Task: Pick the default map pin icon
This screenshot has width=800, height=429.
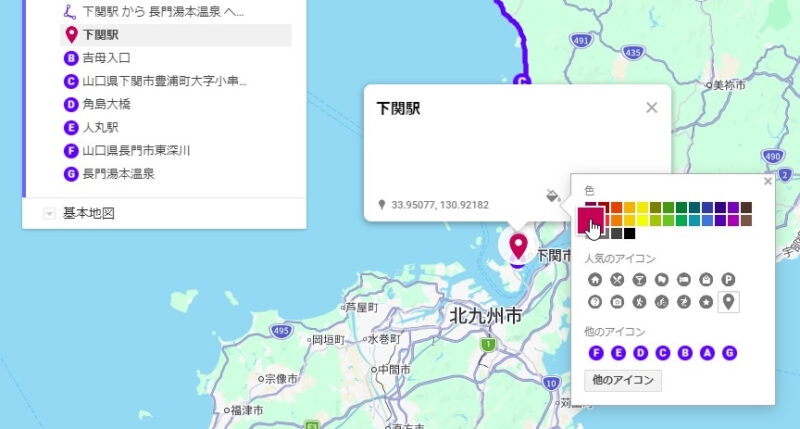Action: (x=728, y=301)
